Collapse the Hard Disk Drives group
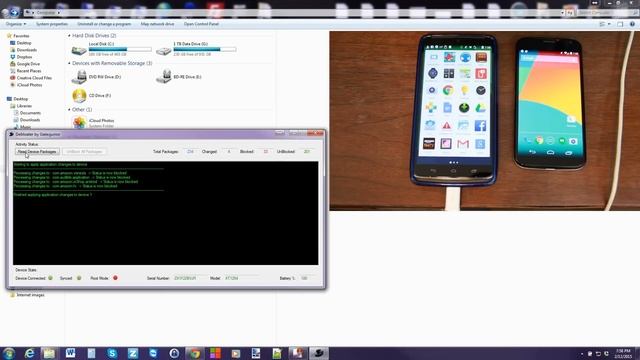Image resolution: width=640 pixels, height=360 pixels. 69,36
